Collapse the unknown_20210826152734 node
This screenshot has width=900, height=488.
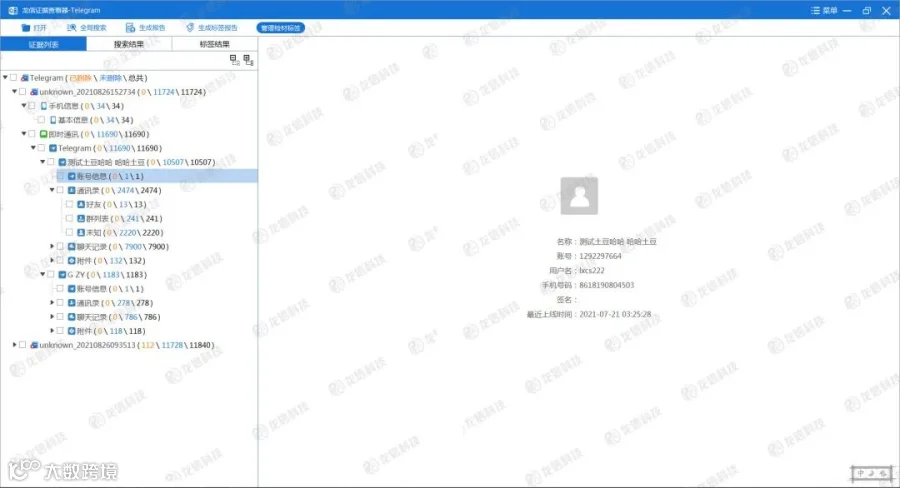pos(14,91)
